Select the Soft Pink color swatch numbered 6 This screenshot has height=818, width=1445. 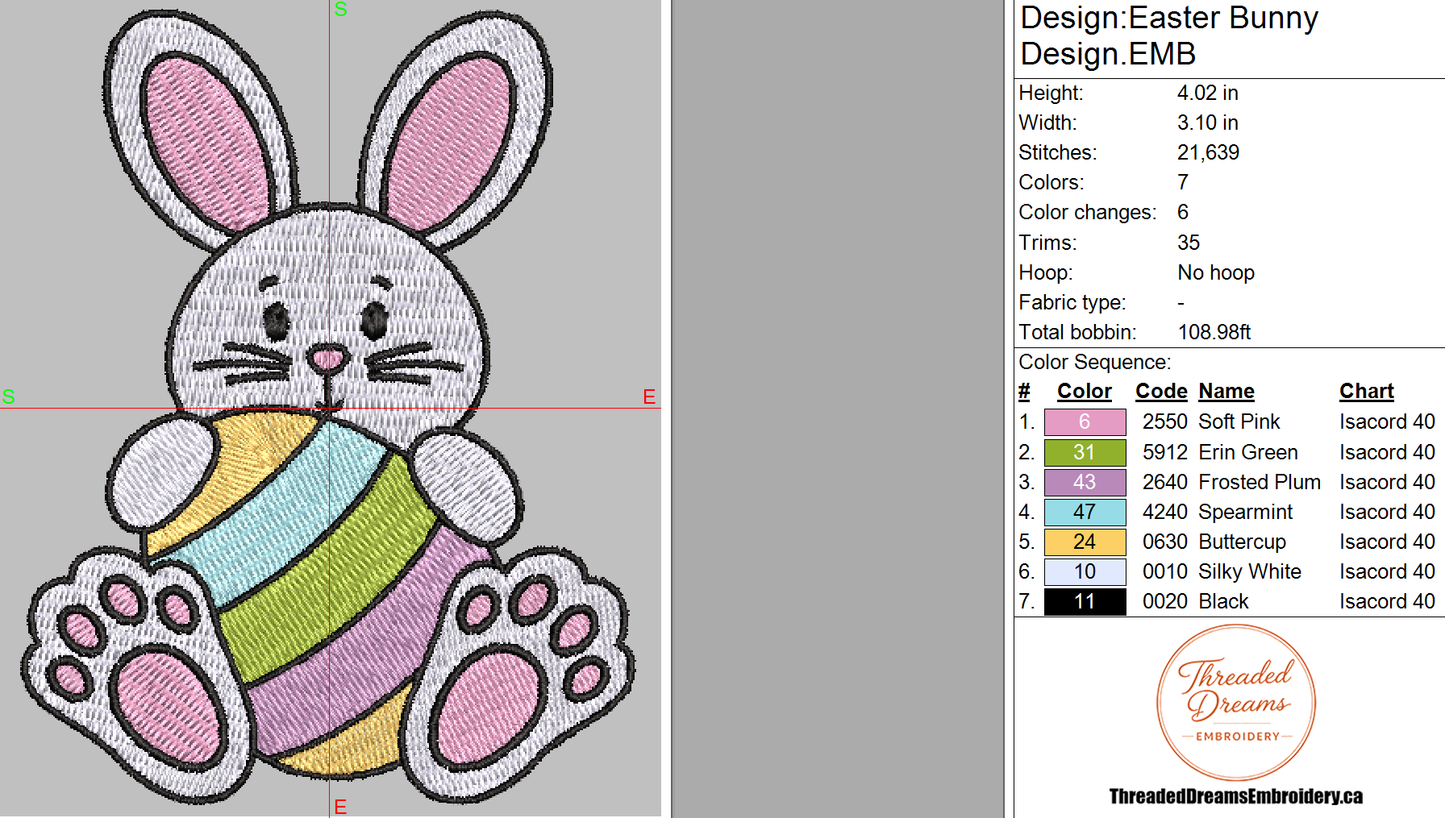[x=1085, y=422]
